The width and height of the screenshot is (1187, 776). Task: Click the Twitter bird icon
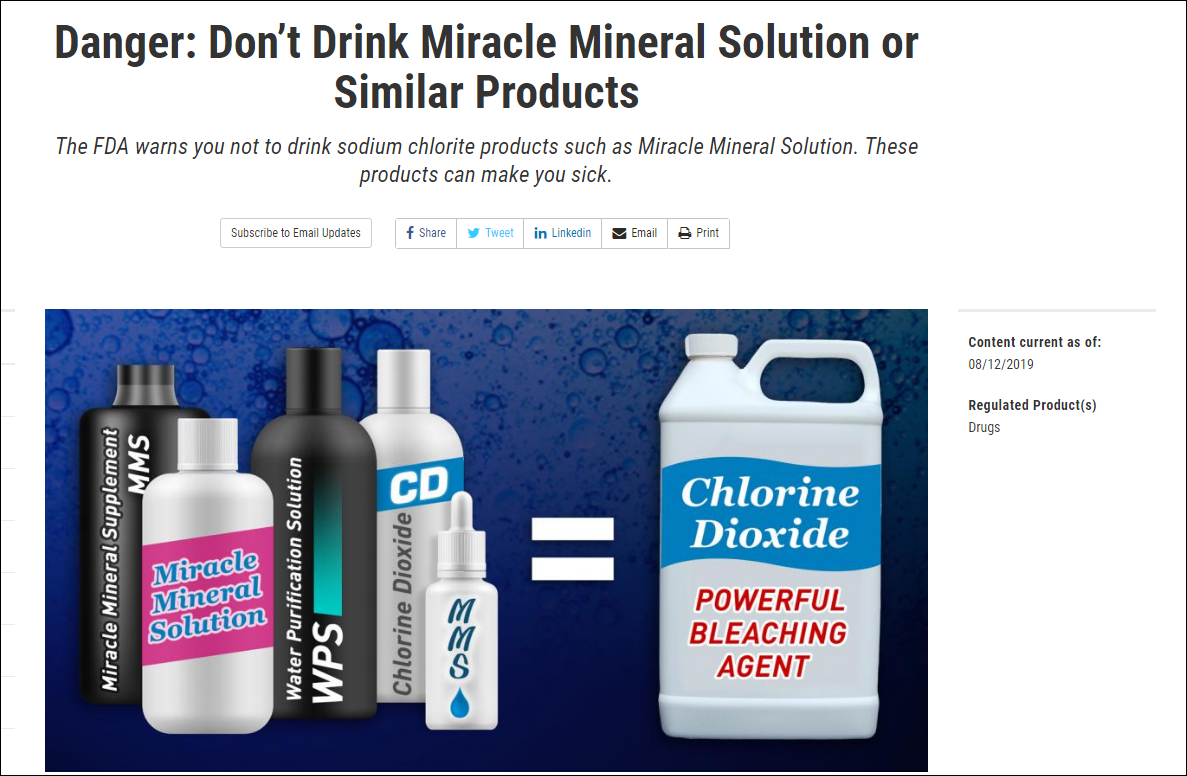click(474, 233)
